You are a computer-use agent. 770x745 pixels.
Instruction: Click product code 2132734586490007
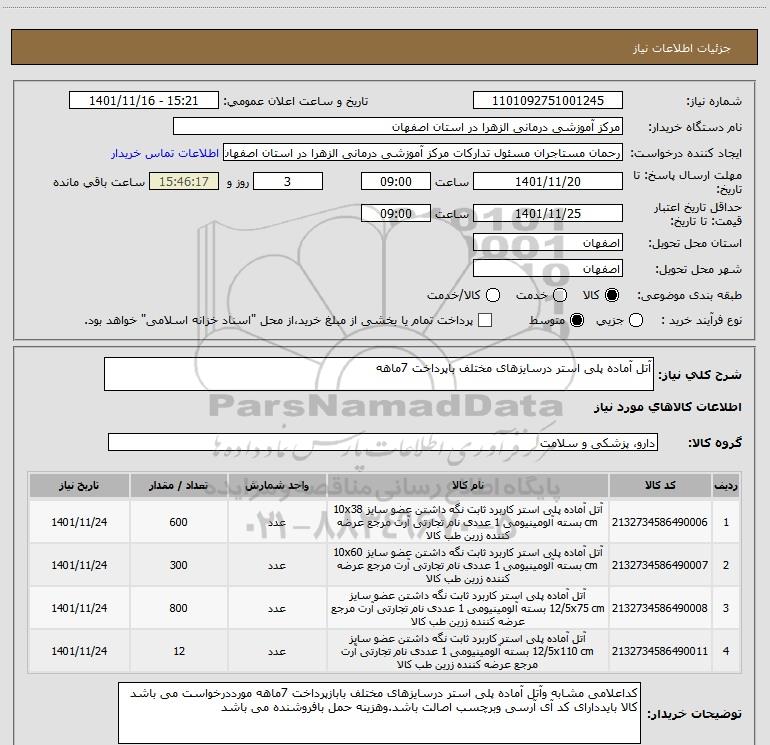660,565
